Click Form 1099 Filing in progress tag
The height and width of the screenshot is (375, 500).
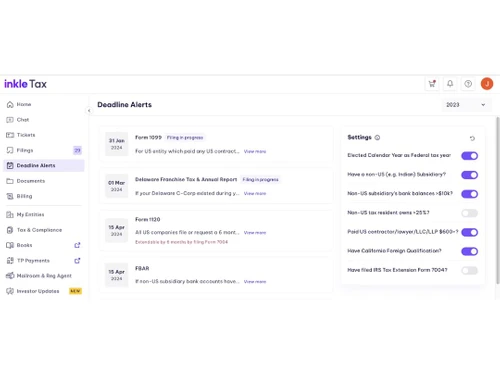[x=185, y=137]
